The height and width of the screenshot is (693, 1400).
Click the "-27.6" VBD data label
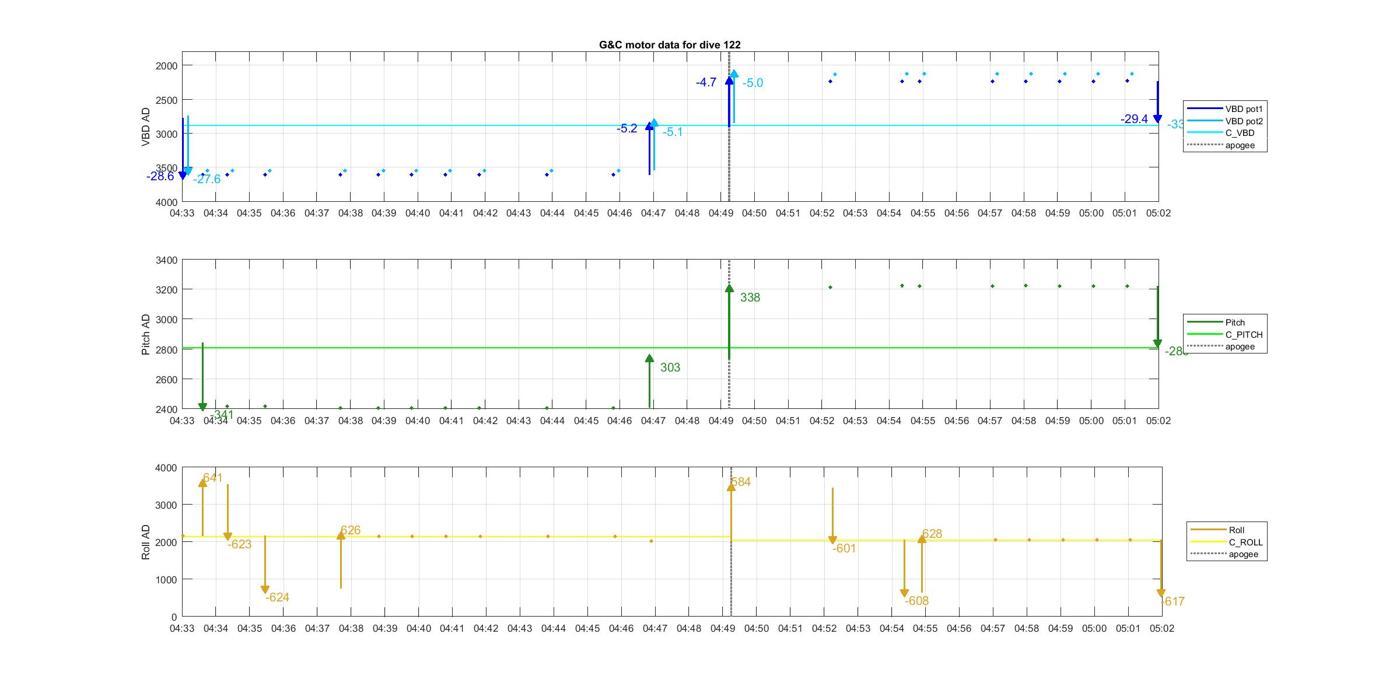[x=207, y=180]
